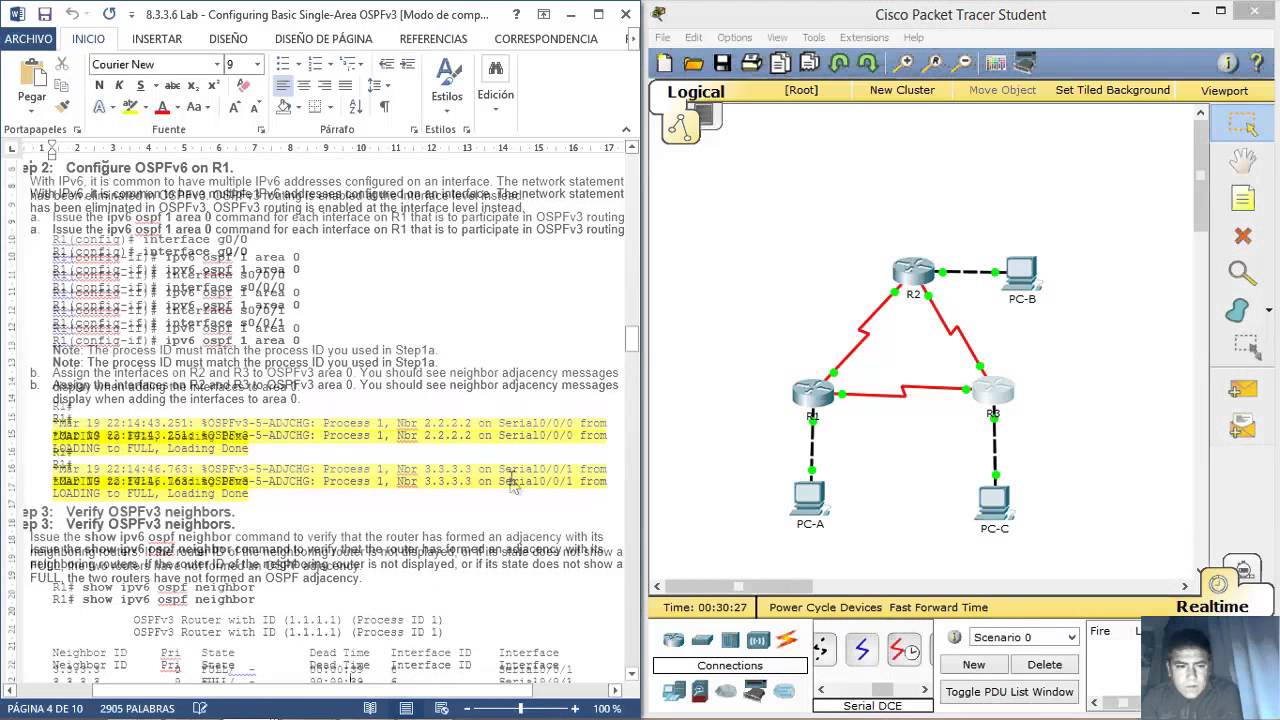
Task: Expand the Estilos styles gallery
Action: (x=447, y=84)
